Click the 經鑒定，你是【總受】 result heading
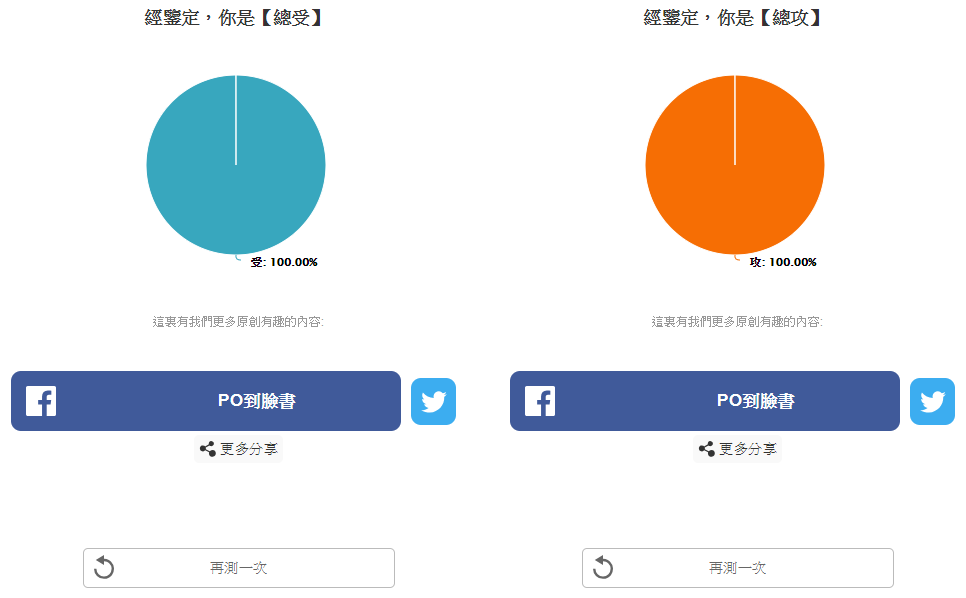This screenshot has height=598, width=966. (234, 17)
